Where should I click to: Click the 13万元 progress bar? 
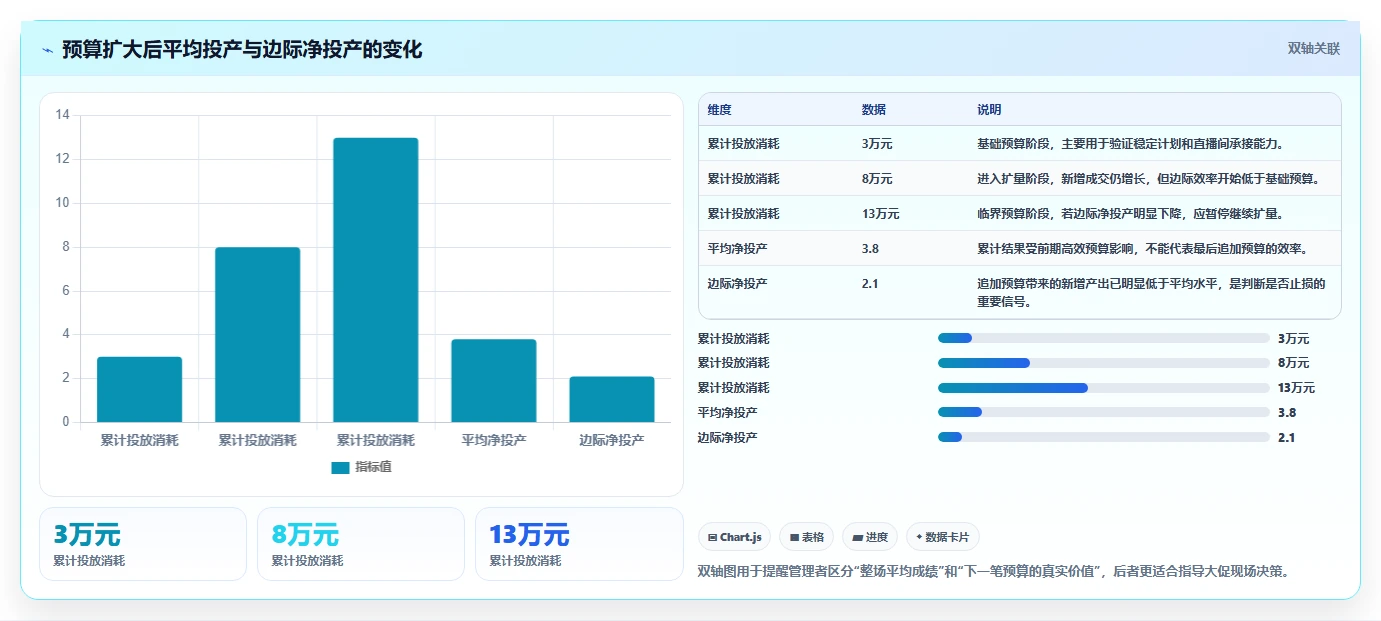(1104, 388)
